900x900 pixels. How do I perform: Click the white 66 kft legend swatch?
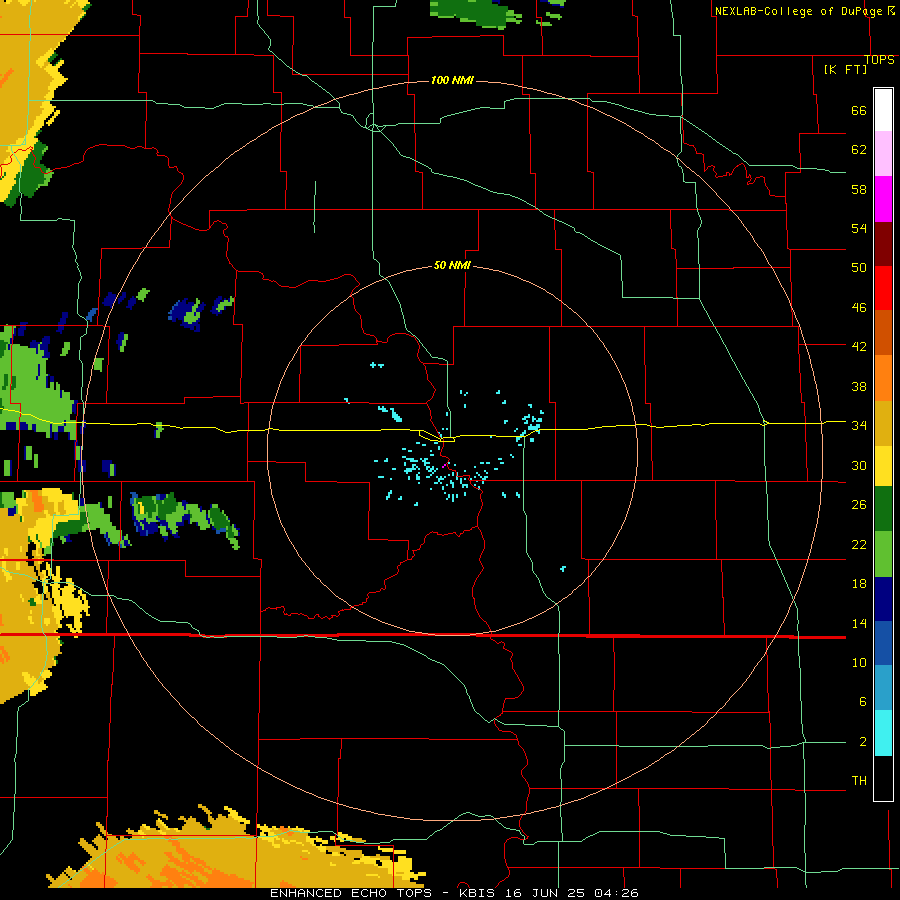(x=883, y=110)
